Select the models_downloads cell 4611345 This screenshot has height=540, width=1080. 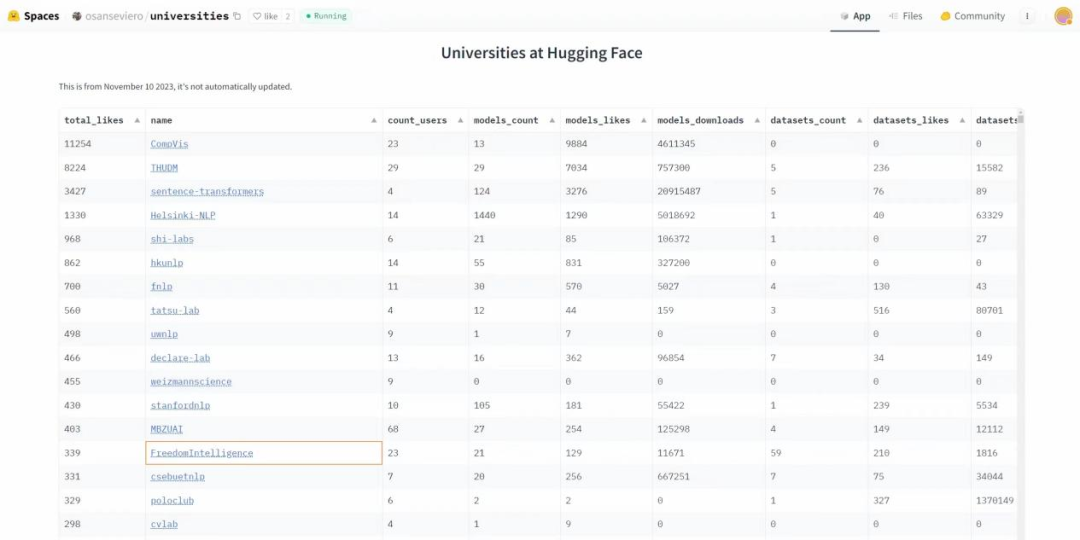708,144
